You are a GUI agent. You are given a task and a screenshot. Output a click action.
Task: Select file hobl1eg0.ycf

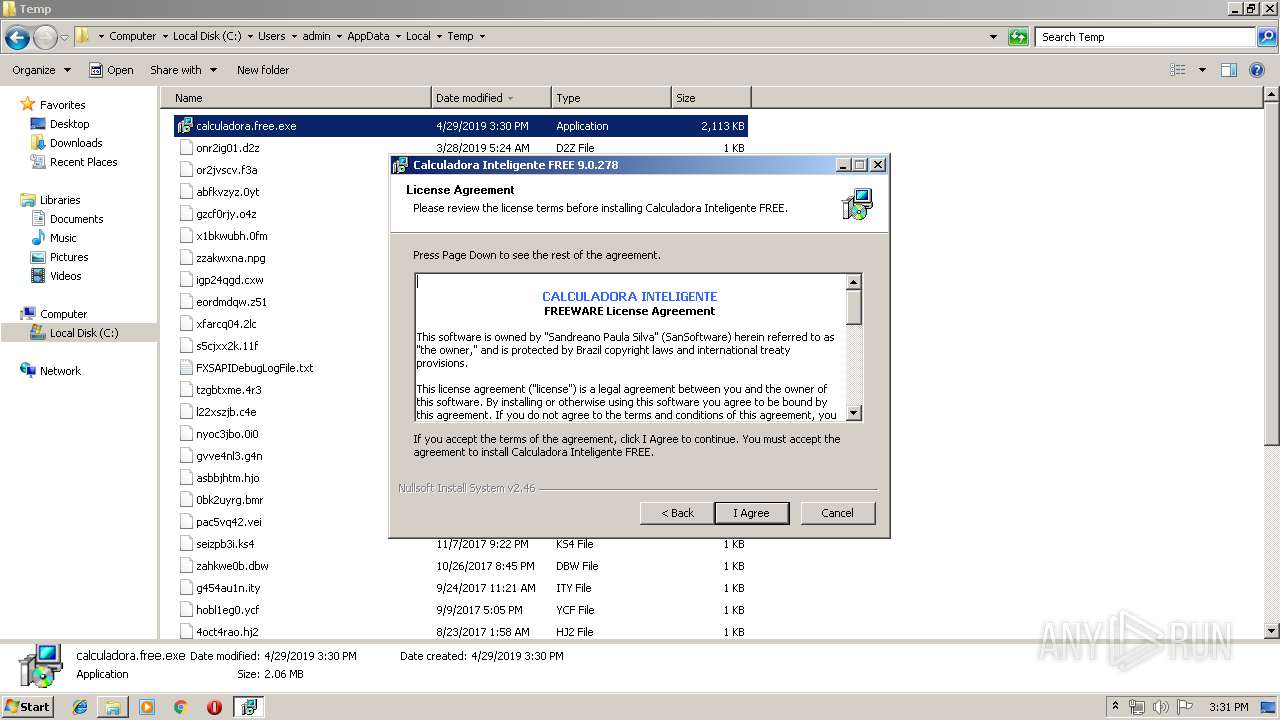tap(227, 610)
